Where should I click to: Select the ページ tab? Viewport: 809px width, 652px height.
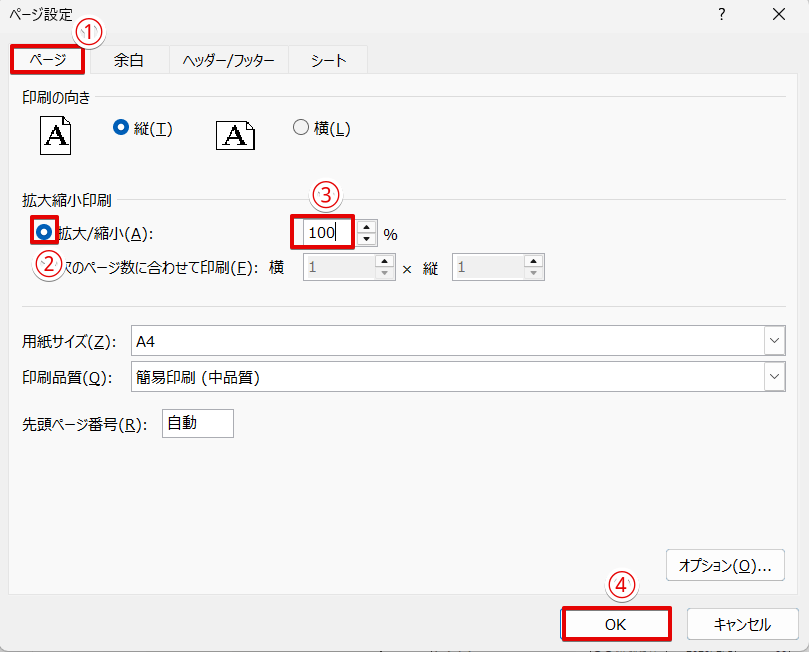pyautogui.click(x=45, y=60)
